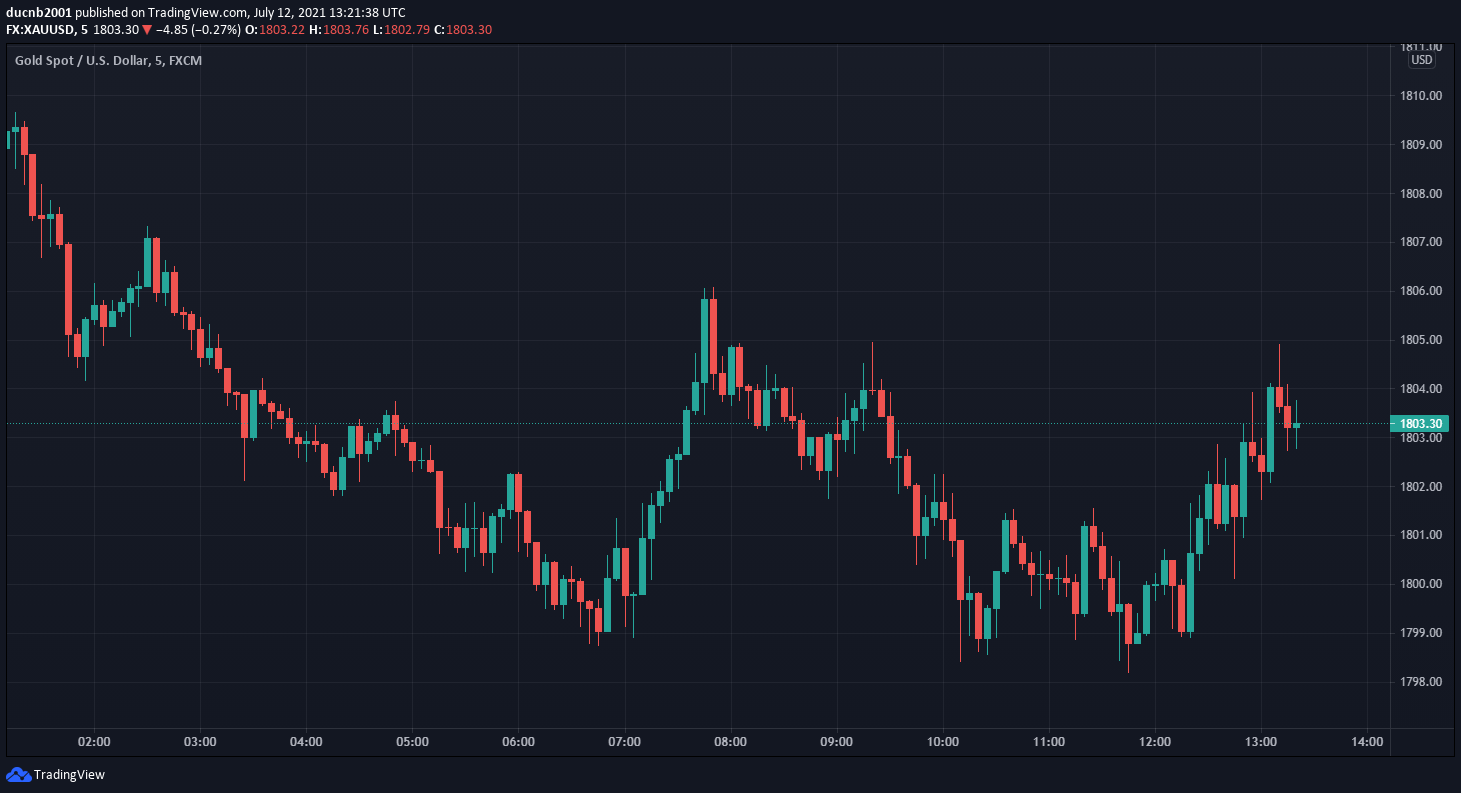Click the 1801.00 price axis label
Screen dimensions: 1461x793
pos(1421,535)
